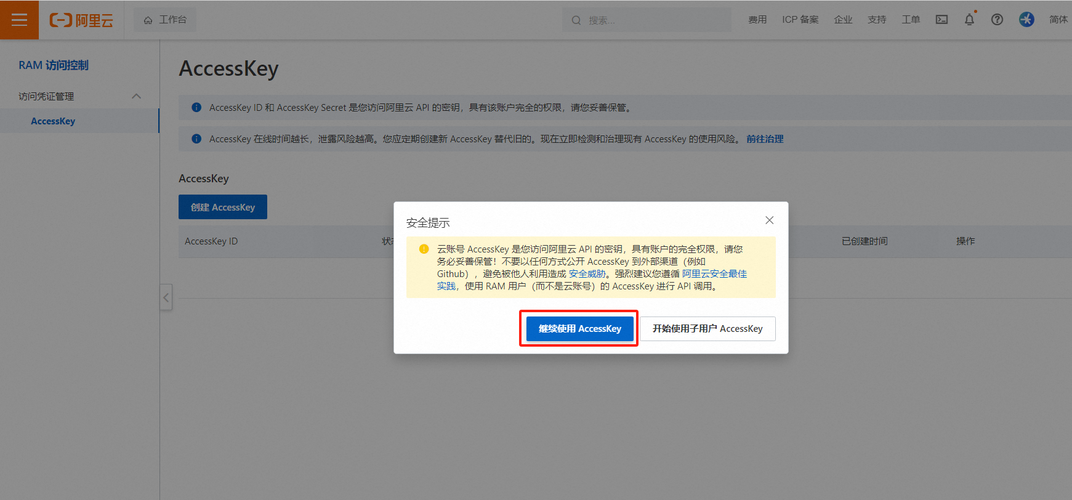The width and height of the screenshot is (1072, 500).
Task: Click 继续使用 AccessKey button
Action: click(x=579, y=329)
